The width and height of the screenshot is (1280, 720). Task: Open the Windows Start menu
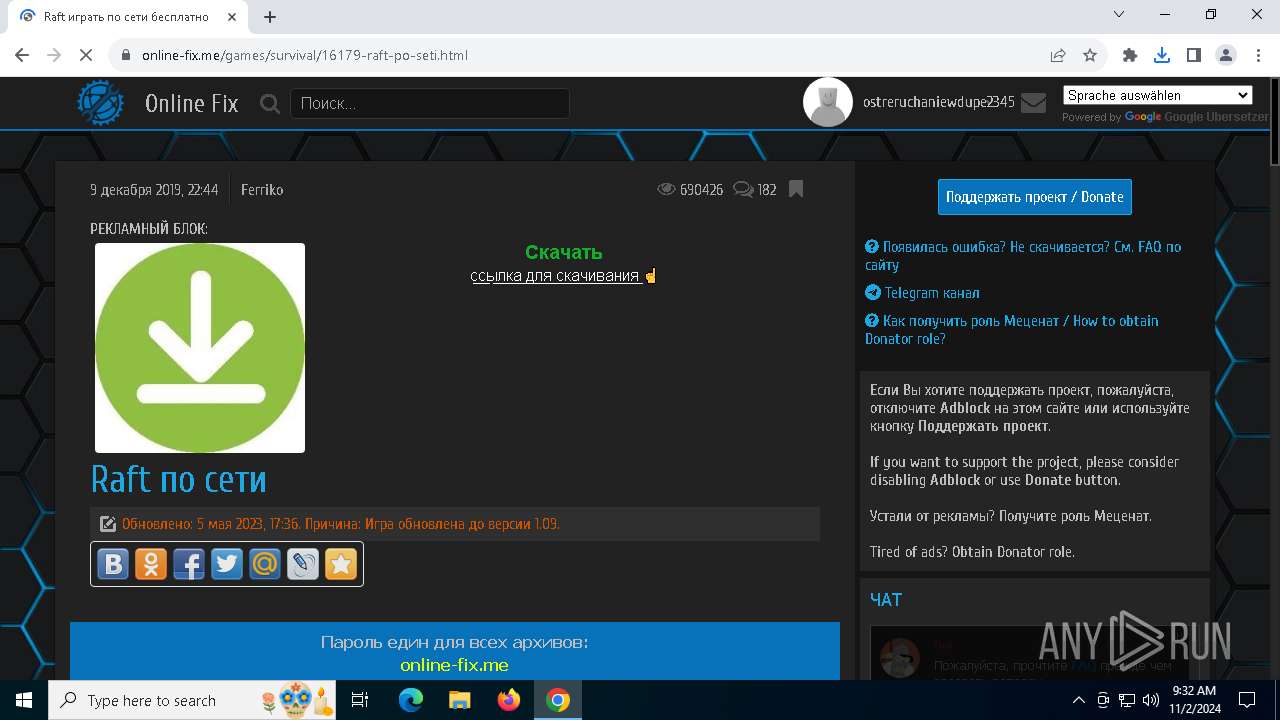click(24, 700)
